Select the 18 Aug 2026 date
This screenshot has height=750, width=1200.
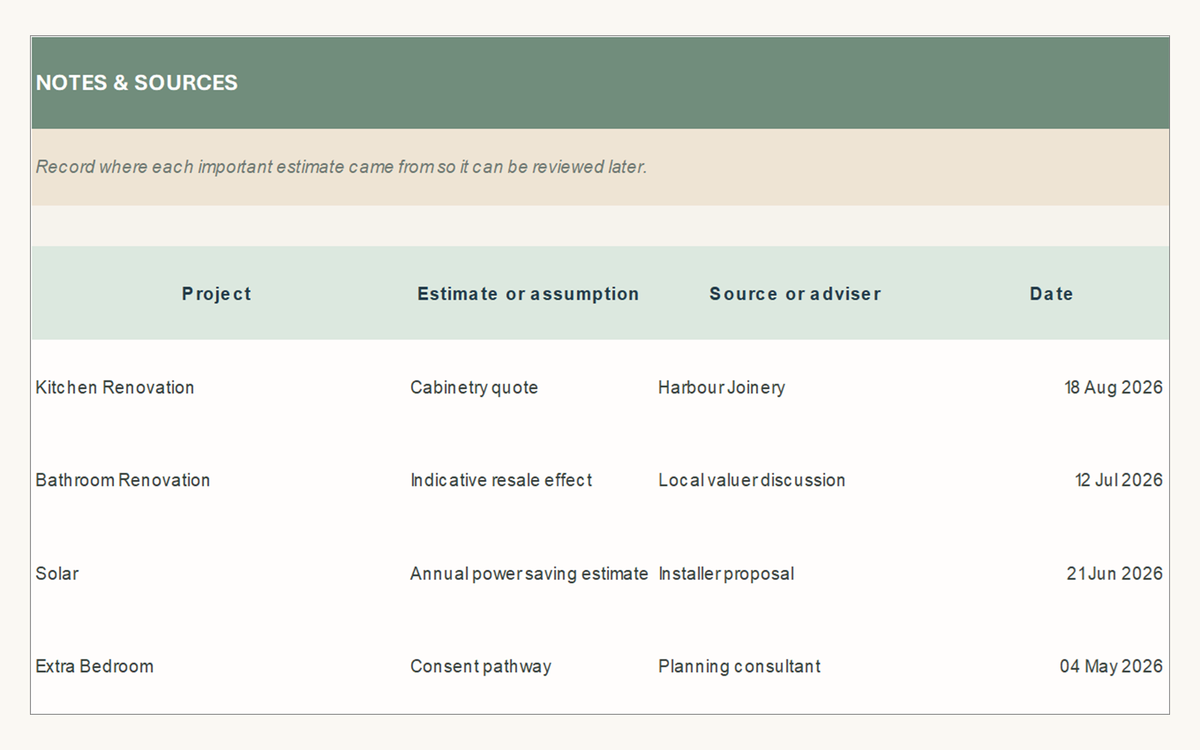point(1114,387)
